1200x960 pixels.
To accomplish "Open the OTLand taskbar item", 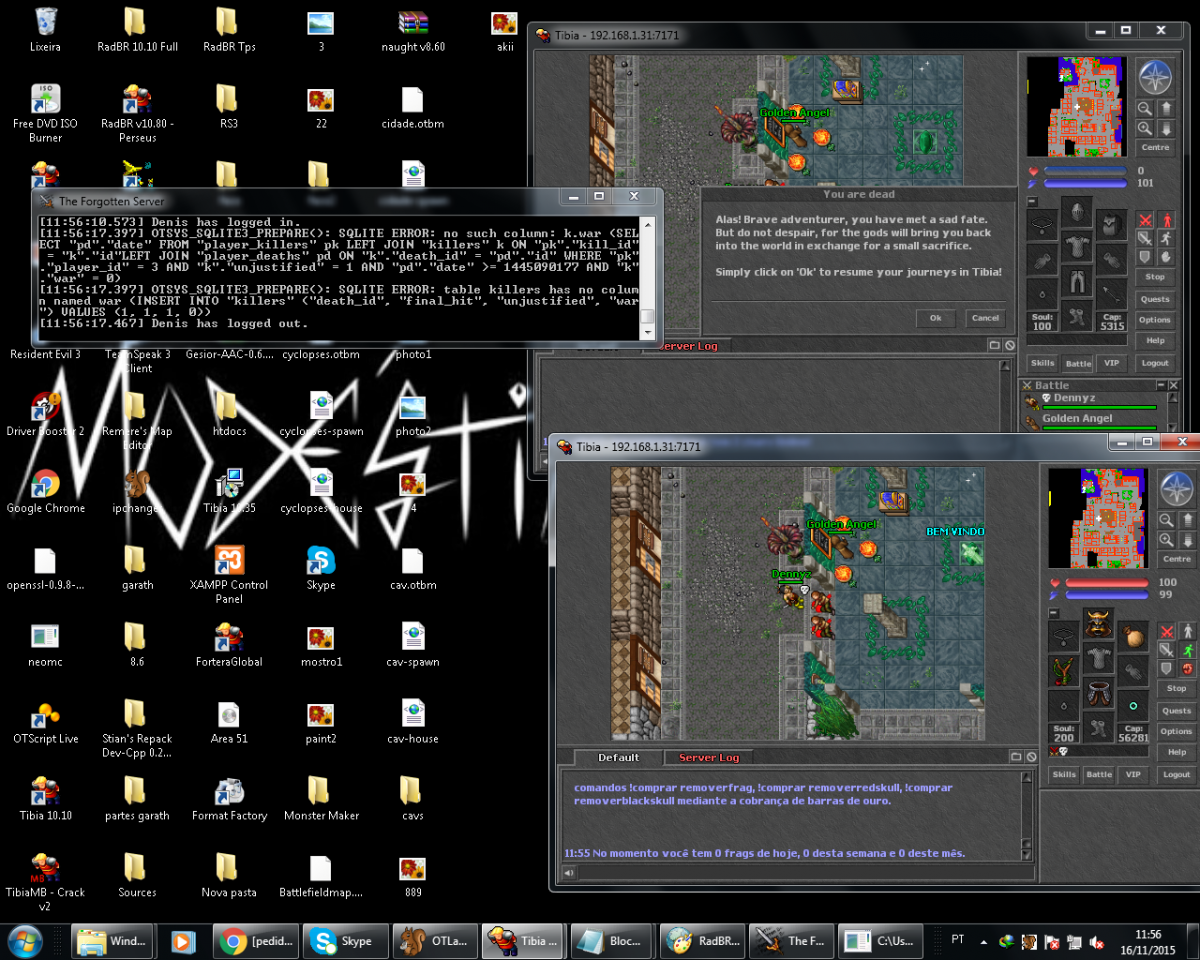I will (x=435, y=941).
